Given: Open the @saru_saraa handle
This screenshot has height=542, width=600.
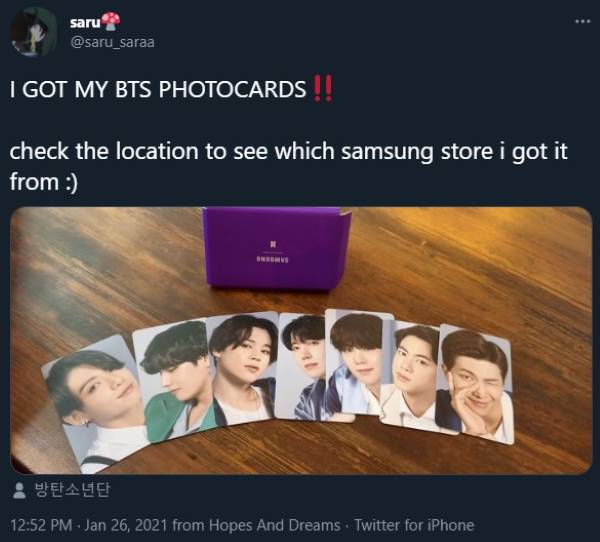Looking at the screenshot, I should tap(112, 42).
